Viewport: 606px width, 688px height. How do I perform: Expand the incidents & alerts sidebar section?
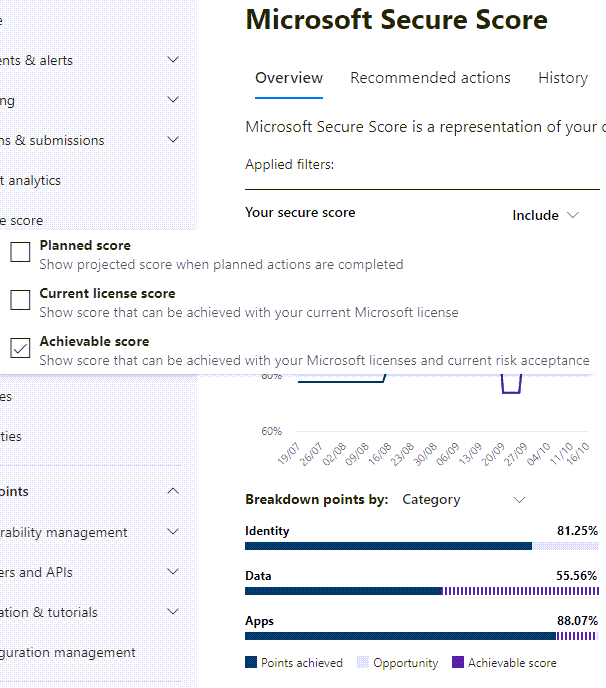[173, 60]
